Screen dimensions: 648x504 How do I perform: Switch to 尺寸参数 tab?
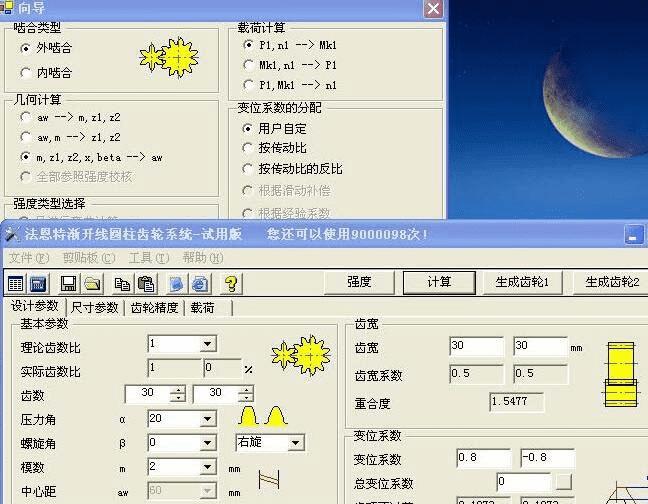[95, 308]
